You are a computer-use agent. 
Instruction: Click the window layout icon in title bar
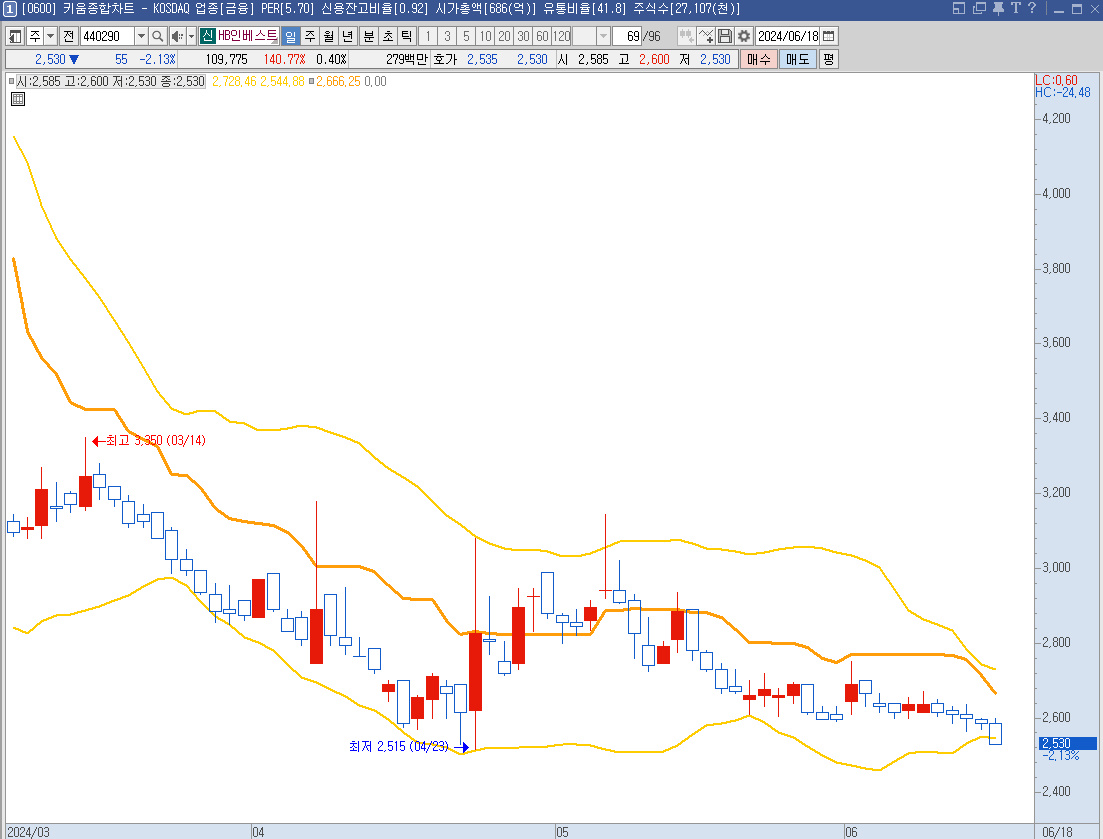959,8
